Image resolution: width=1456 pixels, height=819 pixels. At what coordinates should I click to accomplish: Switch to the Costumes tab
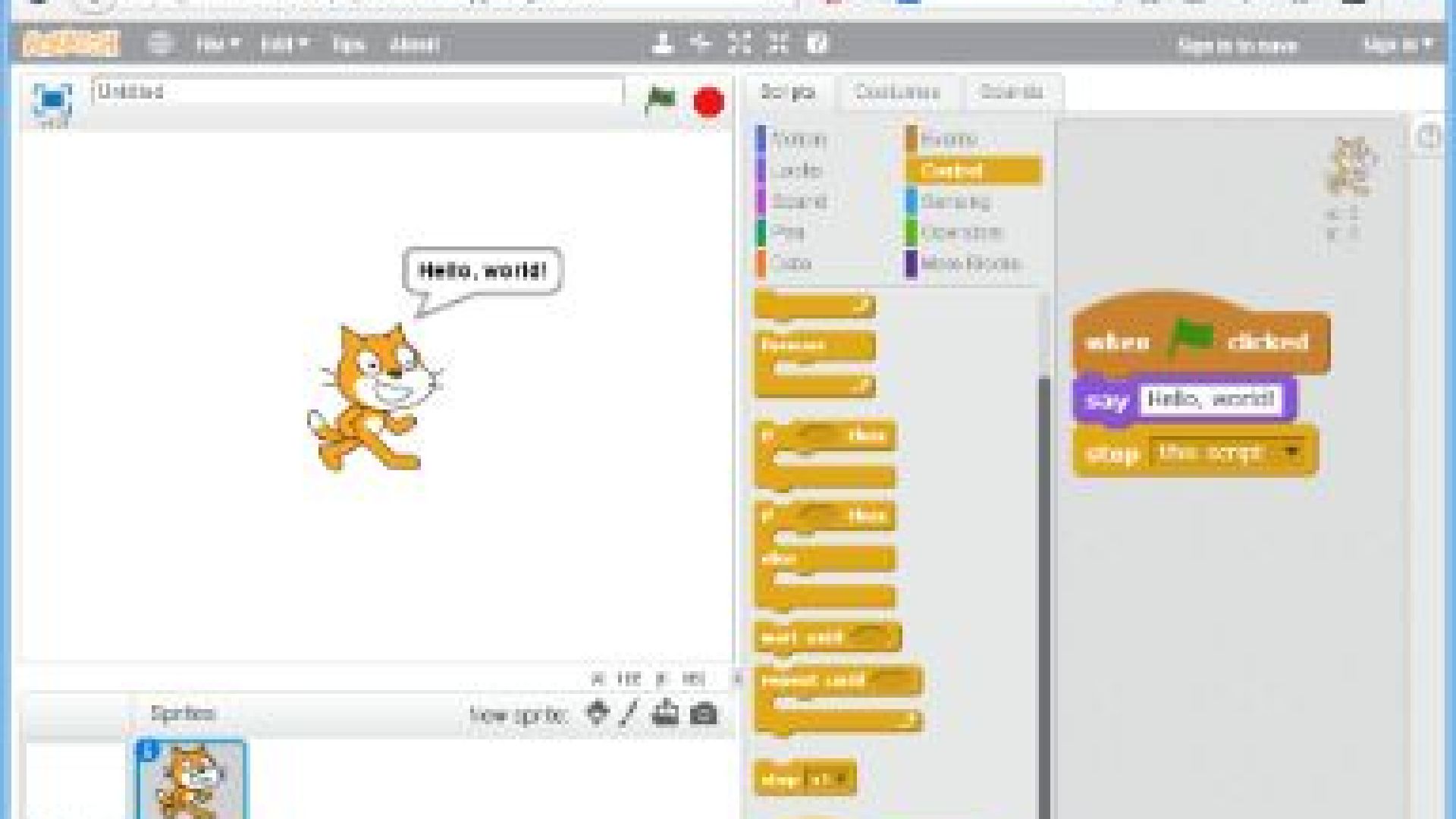click(x=897, y=93)
